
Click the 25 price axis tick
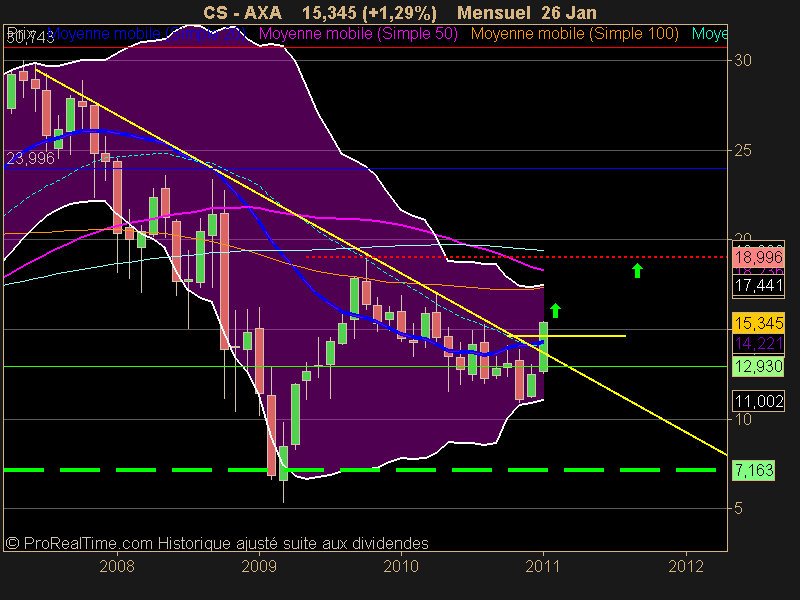click(x=743, y=151)
